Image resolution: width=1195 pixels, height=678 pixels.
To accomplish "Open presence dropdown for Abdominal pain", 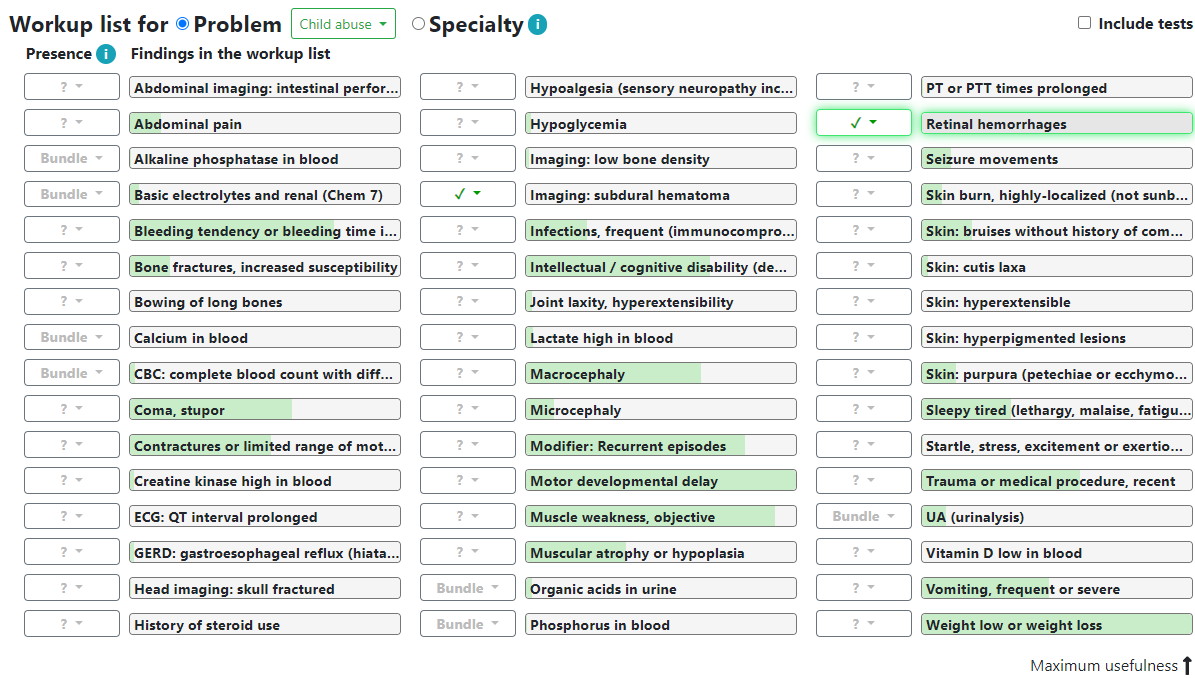I will point(72,123).
